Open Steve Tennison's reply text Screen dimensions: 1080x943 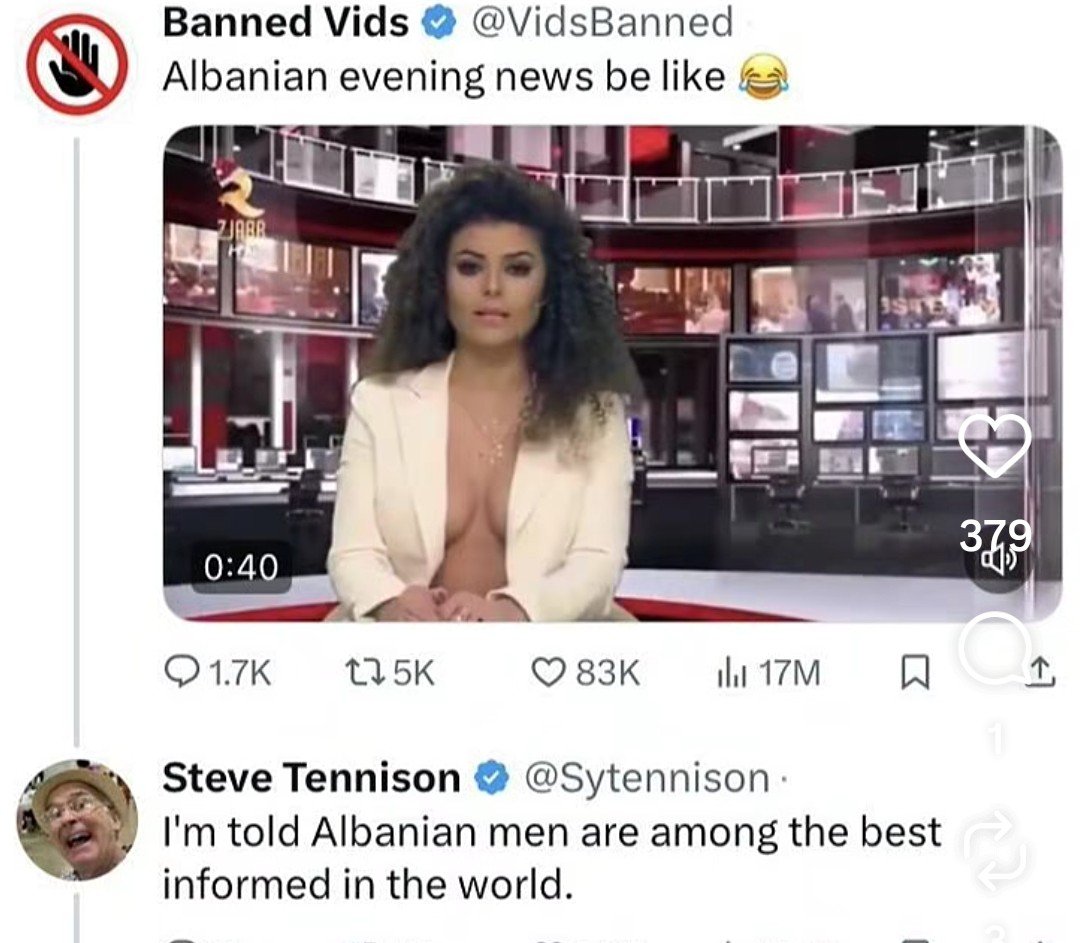pyautogui.click(x=551, y=858)
